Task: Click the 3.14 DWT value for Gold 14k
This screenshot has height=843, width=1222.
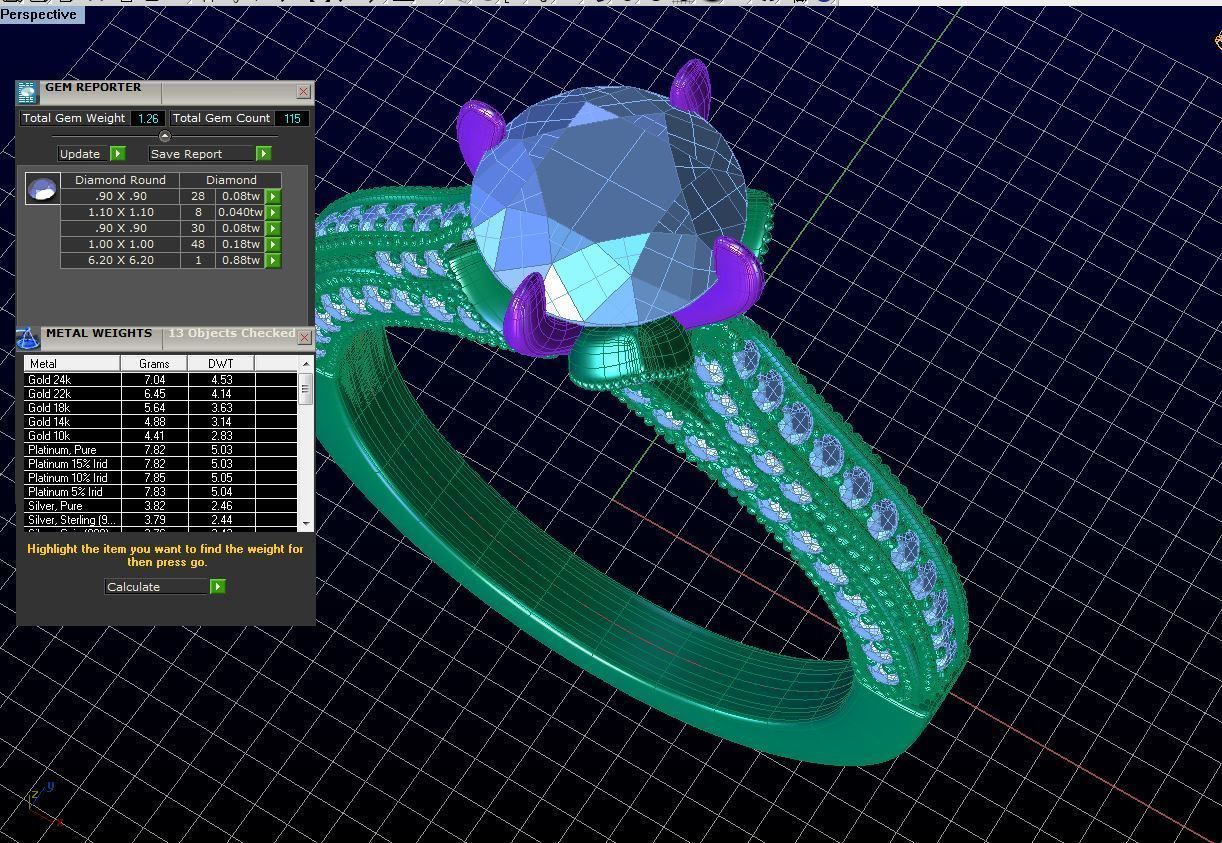Action: [x=221, y=422]
